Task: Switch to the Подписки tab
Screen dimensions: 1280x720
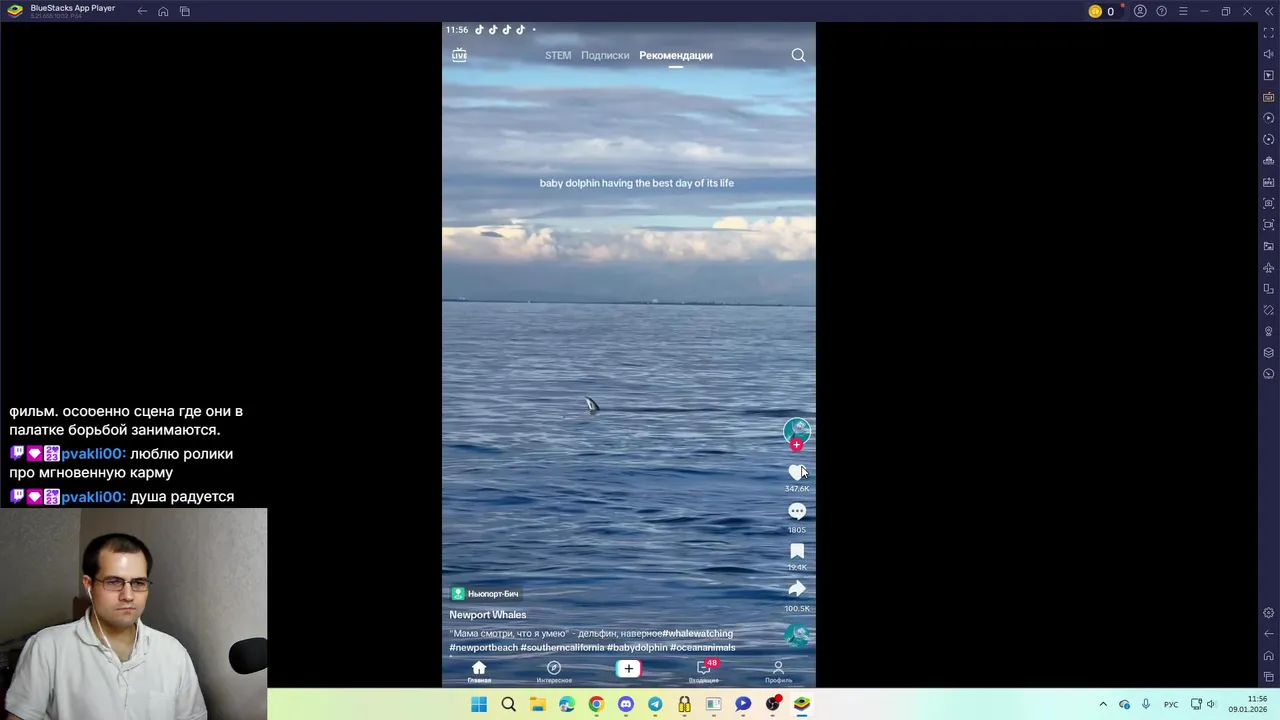Action: (x=605, y=56)
